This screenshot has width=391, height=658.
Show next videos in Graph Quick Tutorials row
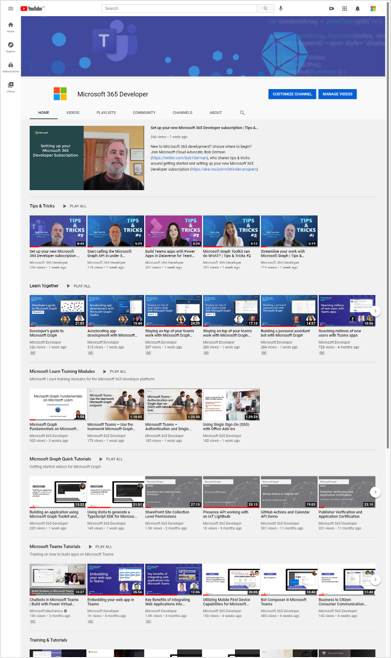pyautogui.click(x=375, y=492)
